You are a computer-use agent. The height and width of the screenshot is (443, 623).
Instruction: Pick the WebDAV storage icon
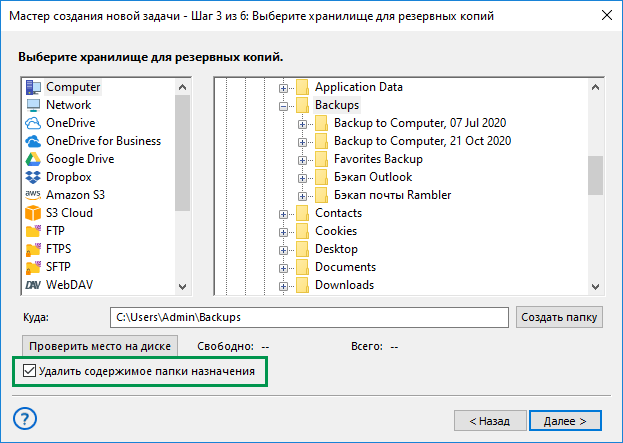(33, 285)
